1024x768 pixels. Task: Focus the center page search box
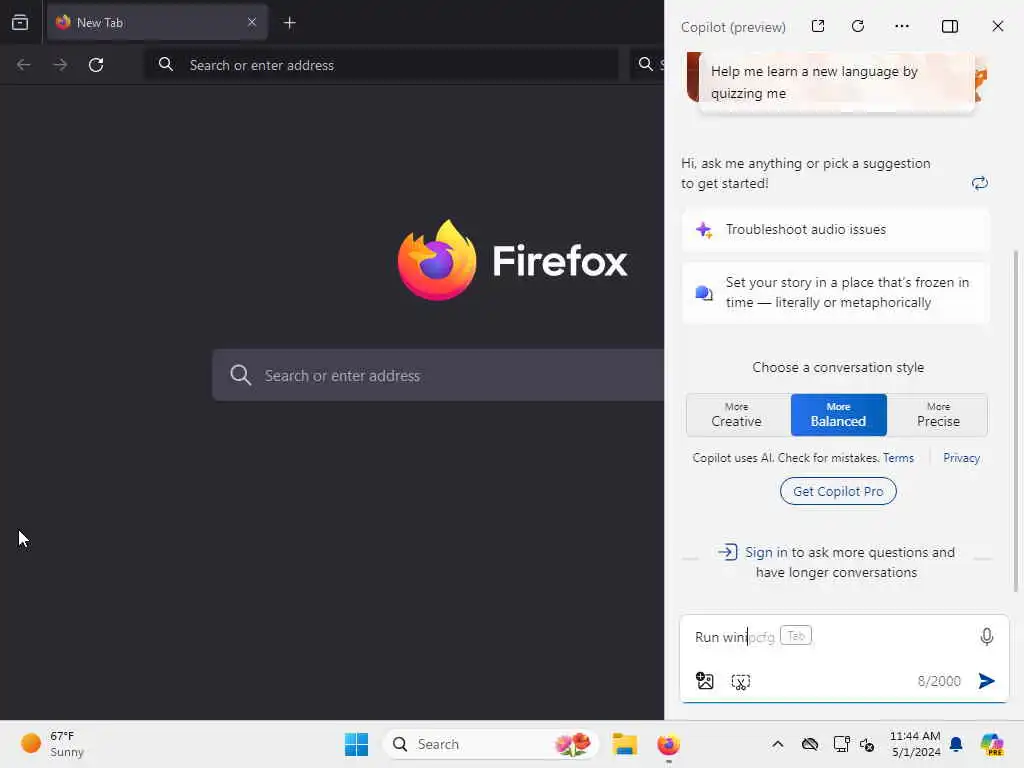click(x=438, y=375)
